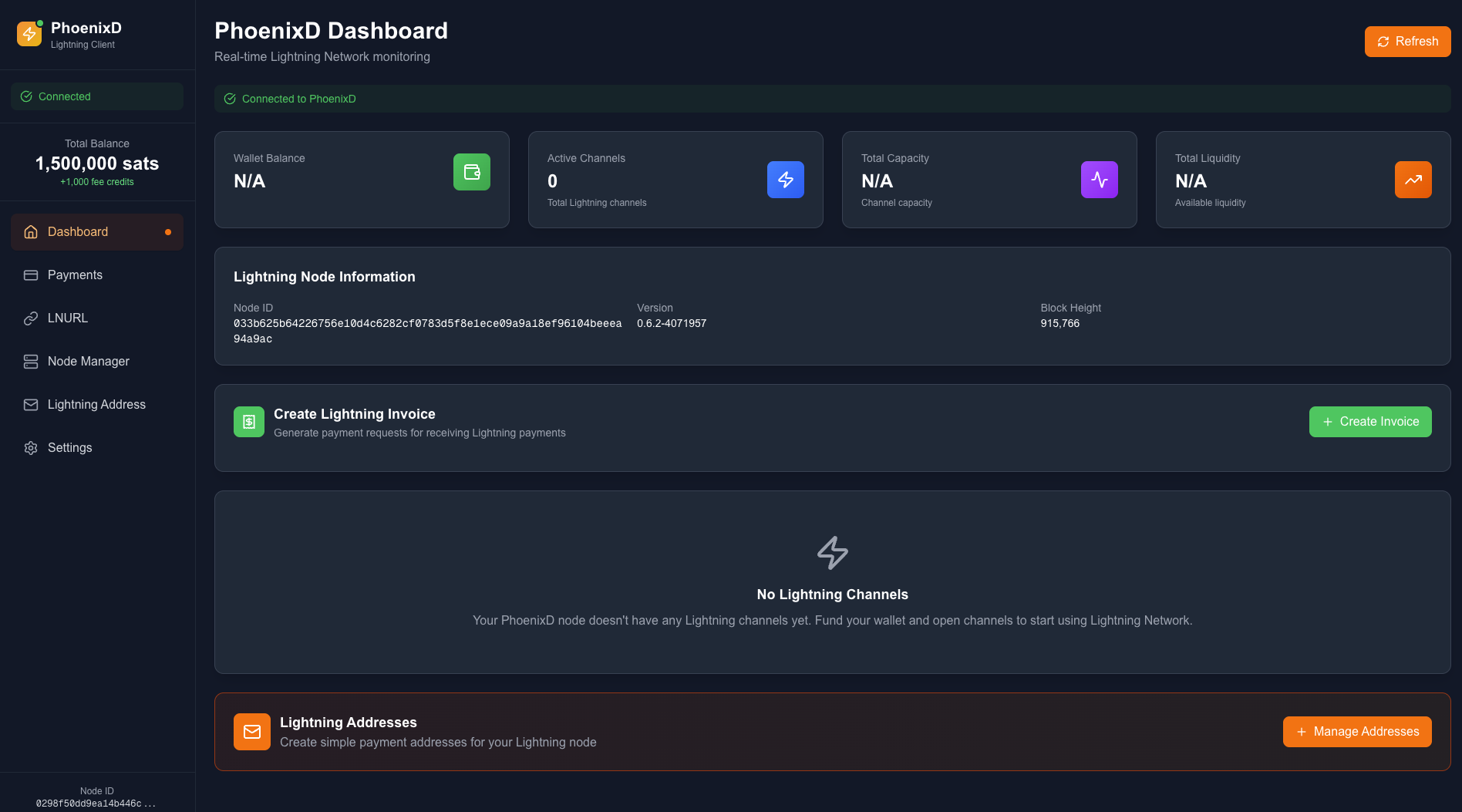Click the blue lightning icon in Active Channels card
Viewport: 1462px width, 812px height.
coord(786,180)
